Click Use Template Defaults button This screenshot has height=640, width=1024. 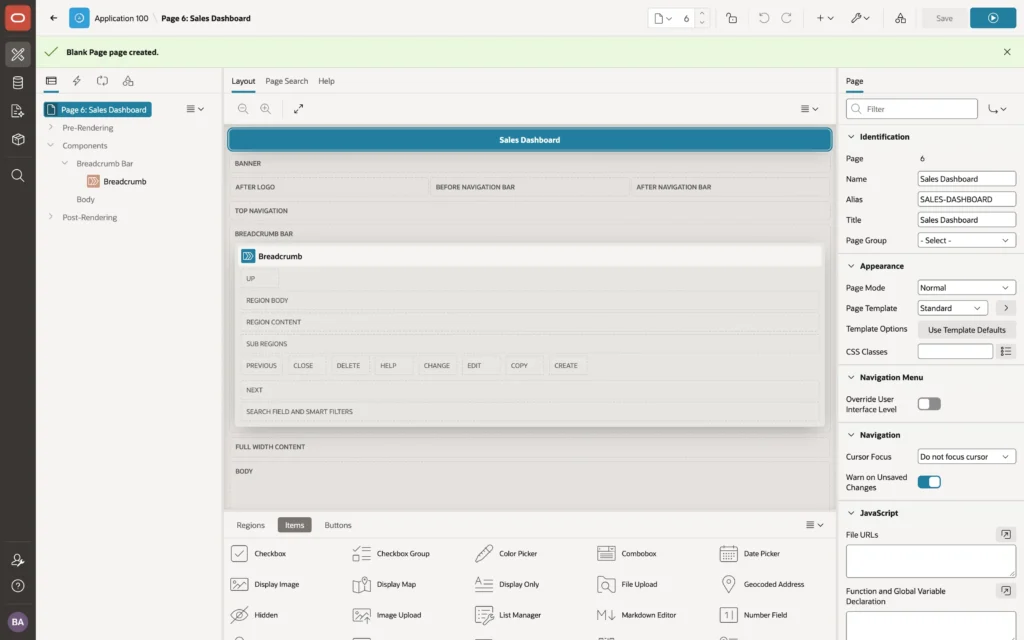[x=967, y=330]
